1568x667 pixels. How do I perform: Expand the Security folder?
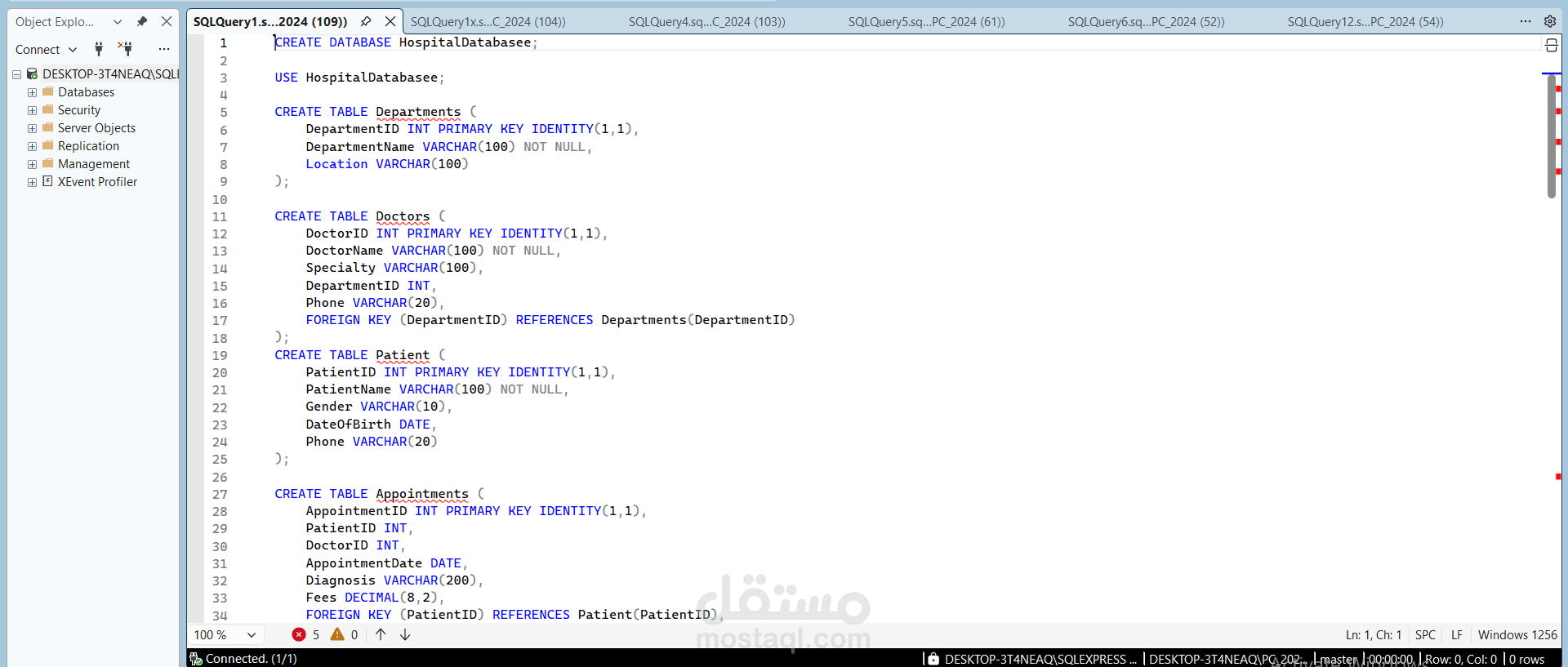[x=32, y=110]
